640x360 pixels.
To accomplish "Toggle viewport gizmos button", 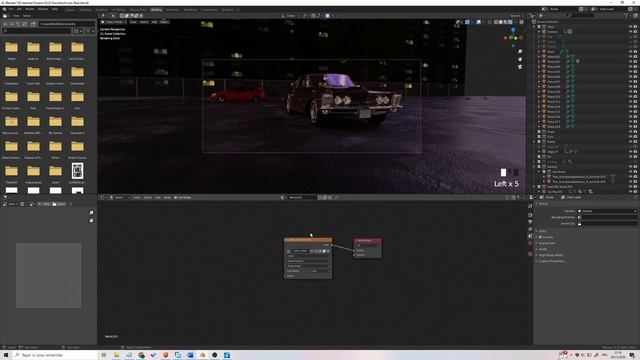I will [467, 22].
